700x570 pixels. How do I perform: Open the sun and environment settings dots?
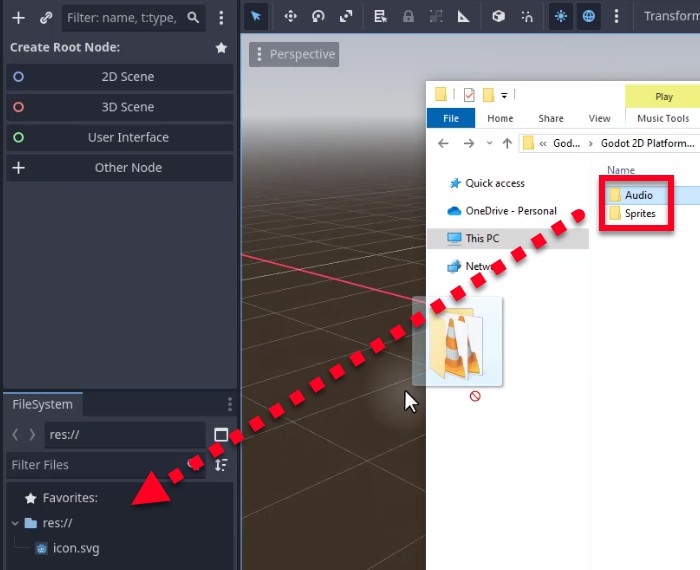coord(616,17)
